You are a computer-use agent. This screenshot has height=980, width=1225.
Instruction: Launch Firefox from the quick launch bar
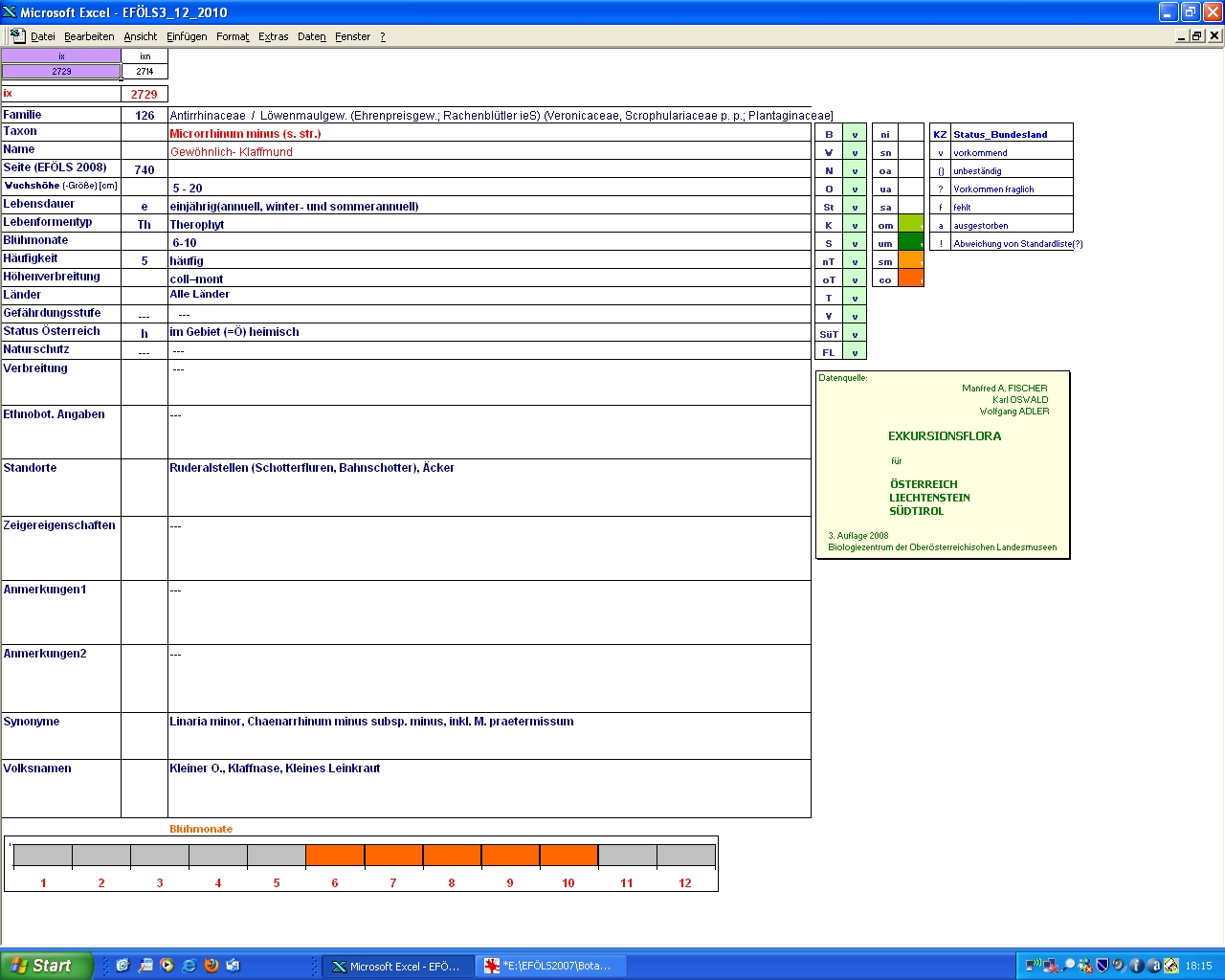point(212,966)
